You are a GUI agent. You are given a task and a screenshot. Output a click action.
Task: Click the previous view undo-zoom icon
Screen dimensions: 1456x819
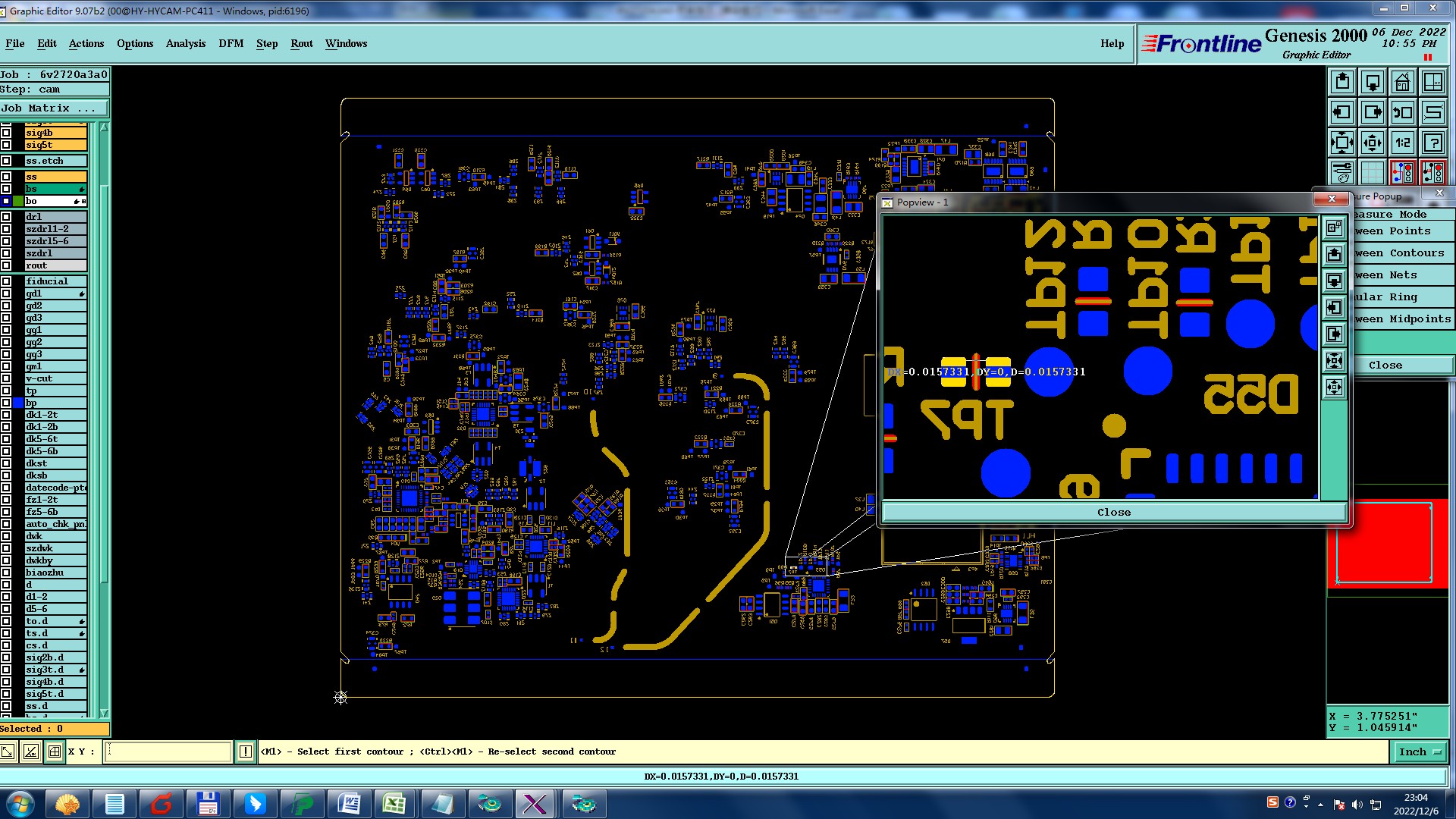pos(1402,112)
